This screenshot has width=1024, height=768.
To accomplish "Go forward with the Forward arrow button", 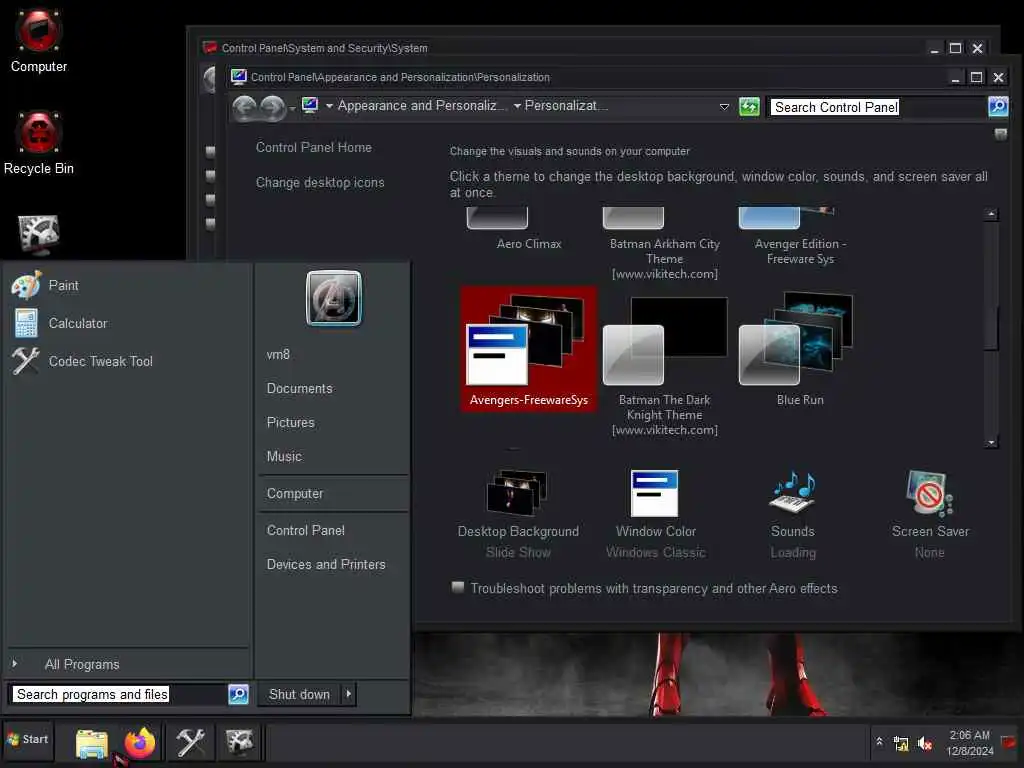I will tap(272, 107).
